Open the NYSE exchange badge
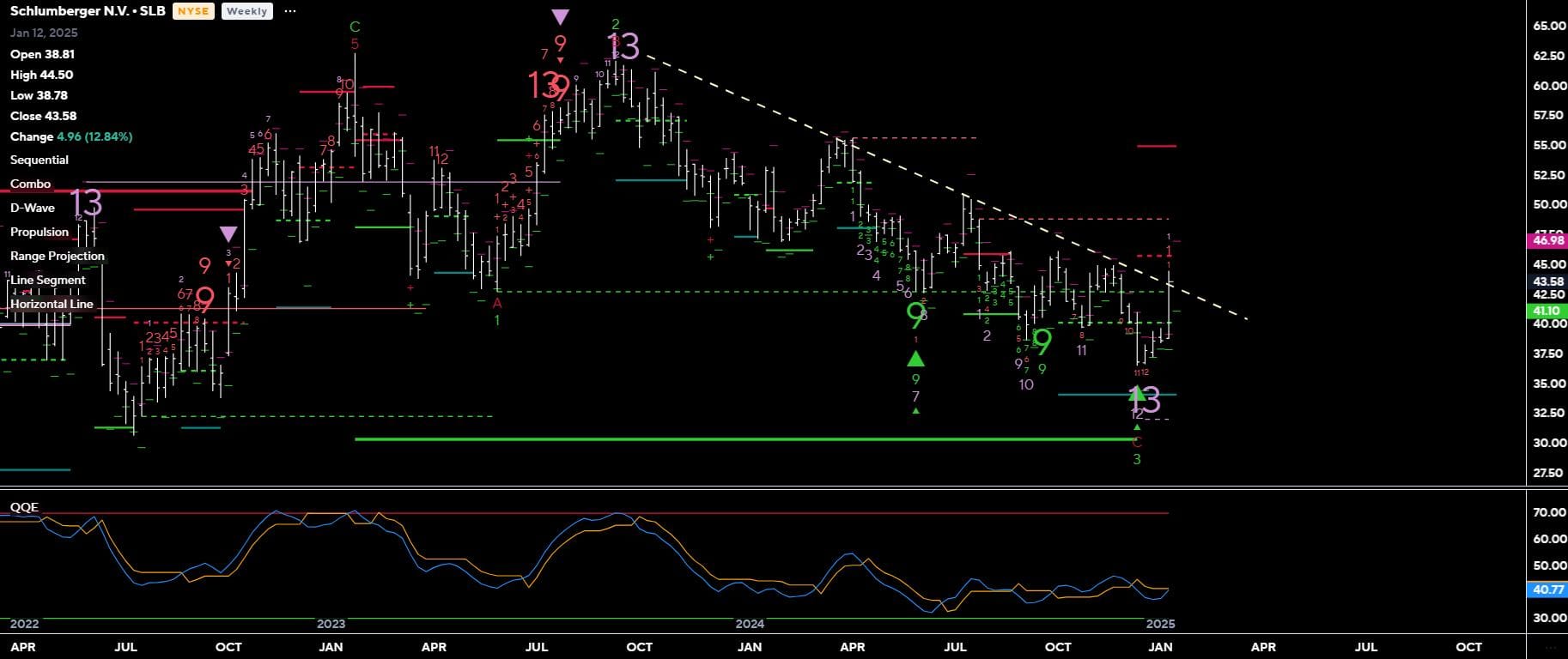The image size is (1568, 659). tap(193, 11)
